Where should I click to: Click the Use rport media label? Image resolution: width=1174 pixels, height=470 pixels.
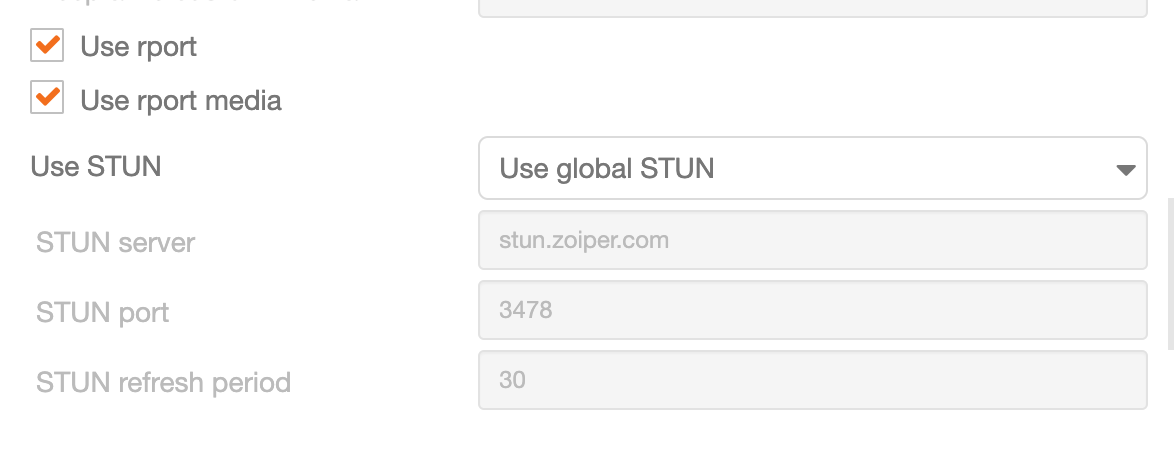click(x=181, y=100)
